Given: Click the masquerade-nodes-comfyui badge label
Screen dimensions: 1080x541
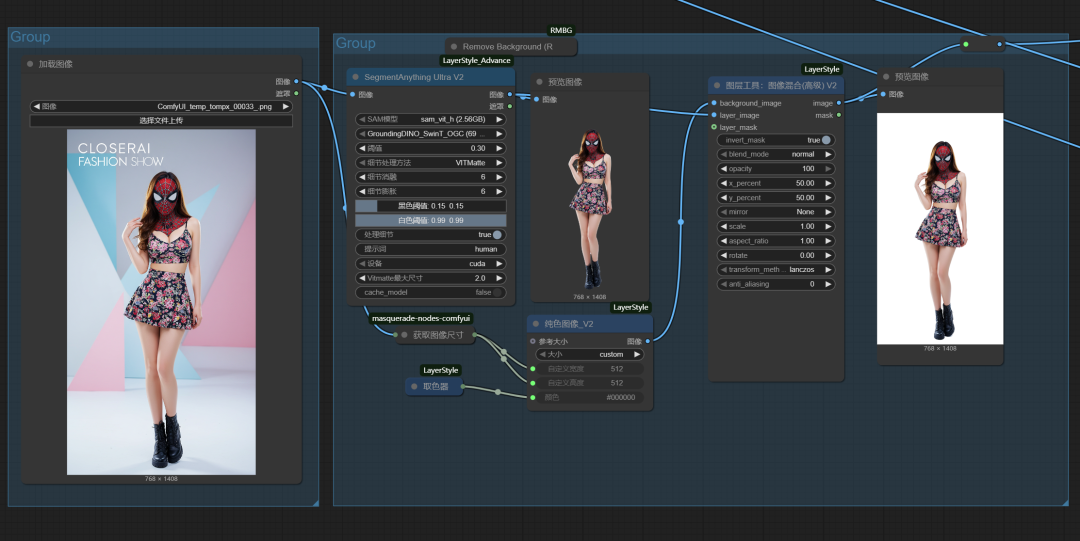Looking at the screenshot, I should coord(420,318).
